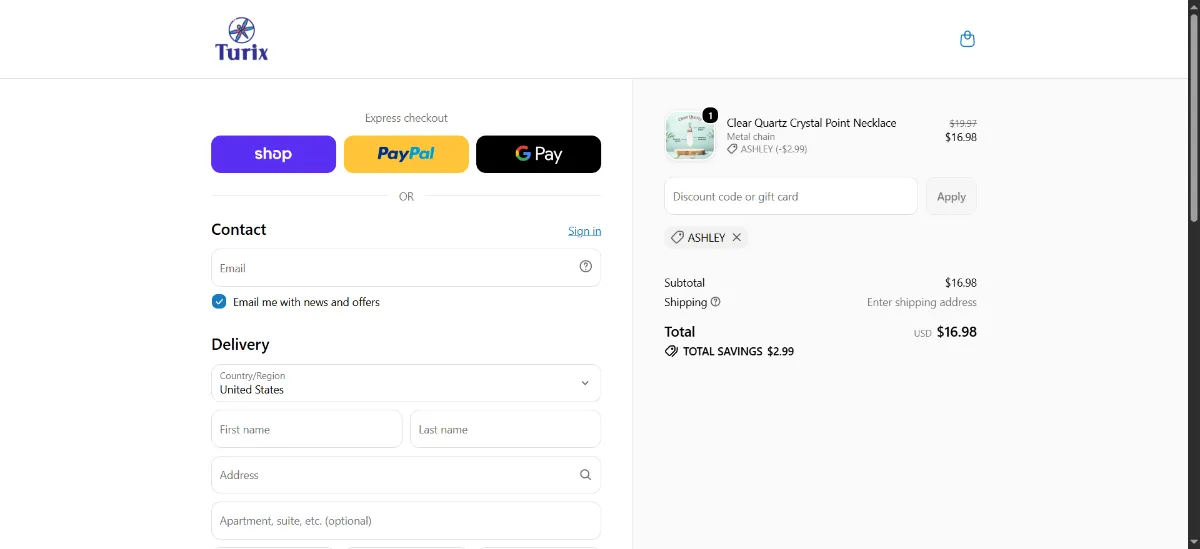Screen dimensions: 1200x549
Task: Click the Enter shipping address text
Action: coord(922,302)
